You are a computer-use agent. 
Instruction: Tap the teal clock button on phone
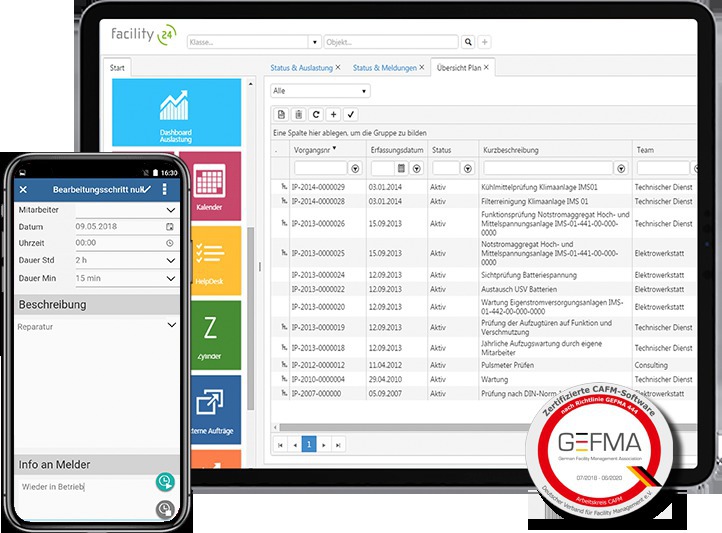(x=165, y=481)
